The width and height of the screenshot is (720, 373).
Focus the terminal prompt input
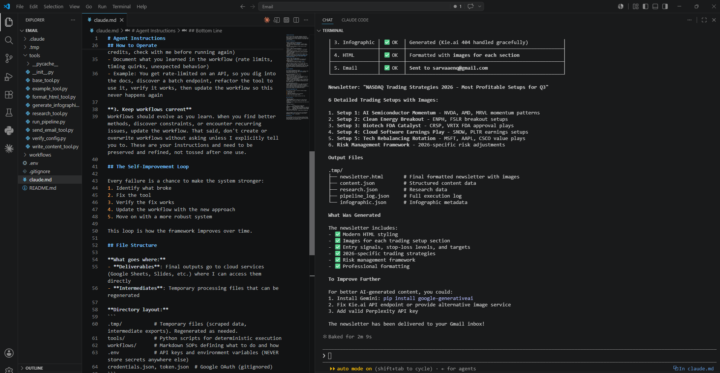pyautogui.click(x=518, y=356)
